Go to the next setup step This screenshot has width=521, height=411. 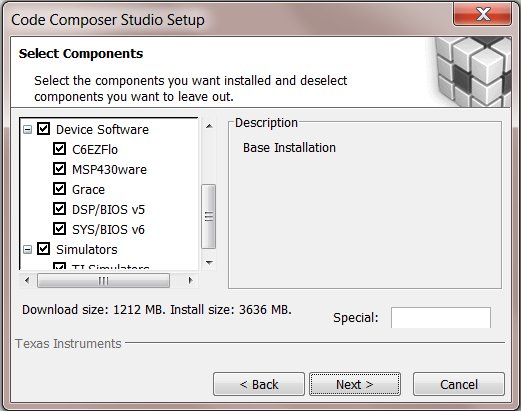tap(355, 384)
